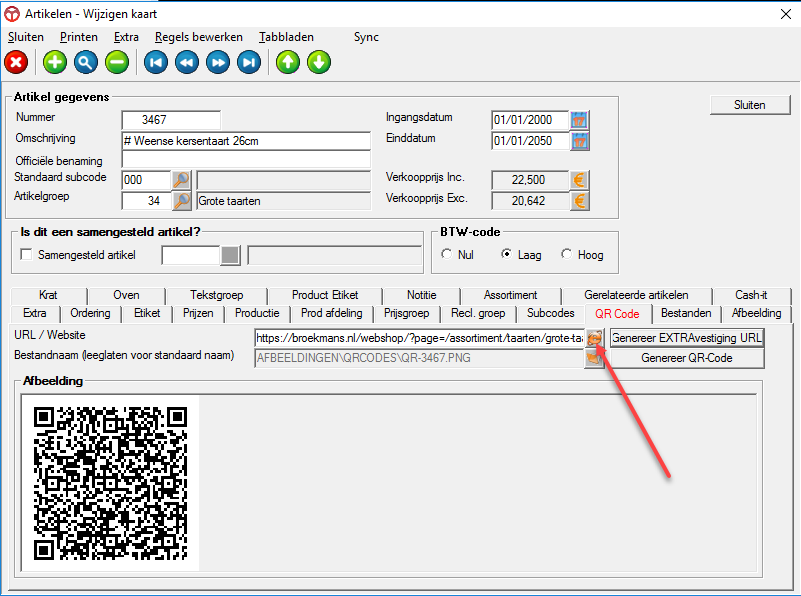Click the blue magnifier search toolbar icon

tap(86, 63)
